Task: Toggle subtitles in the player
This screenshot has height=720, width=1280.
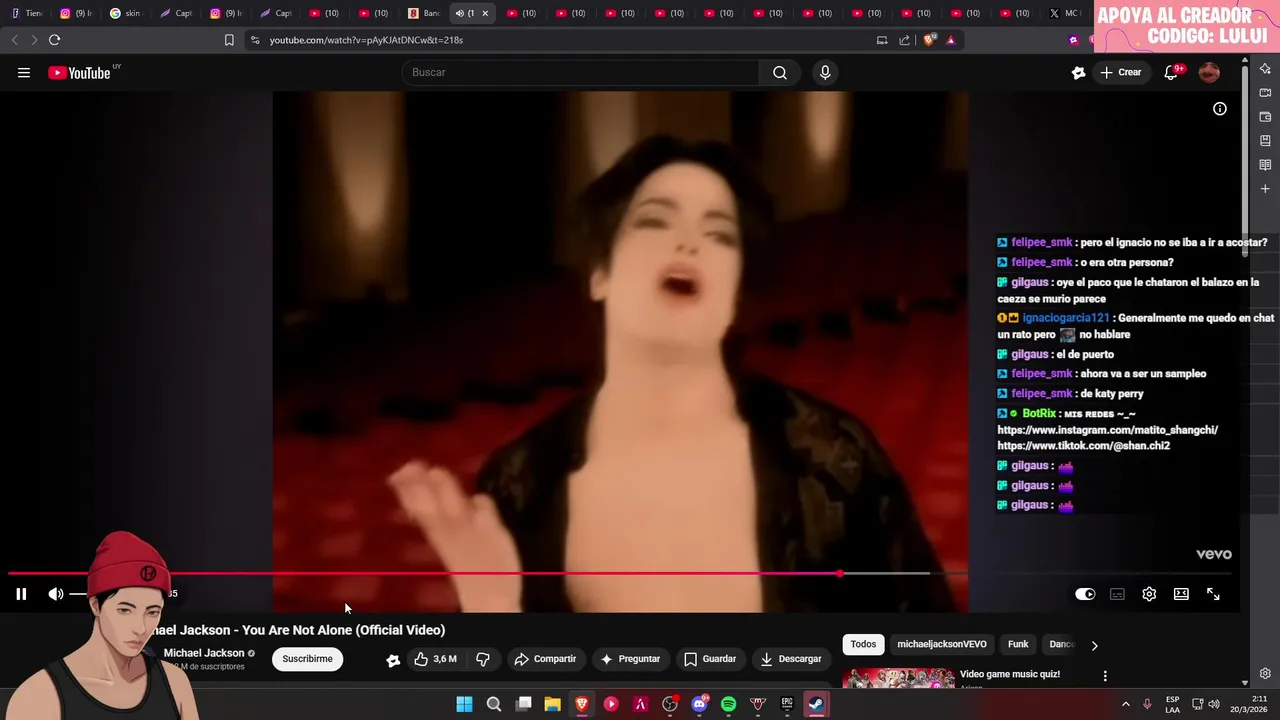Action: point(1117,594)
